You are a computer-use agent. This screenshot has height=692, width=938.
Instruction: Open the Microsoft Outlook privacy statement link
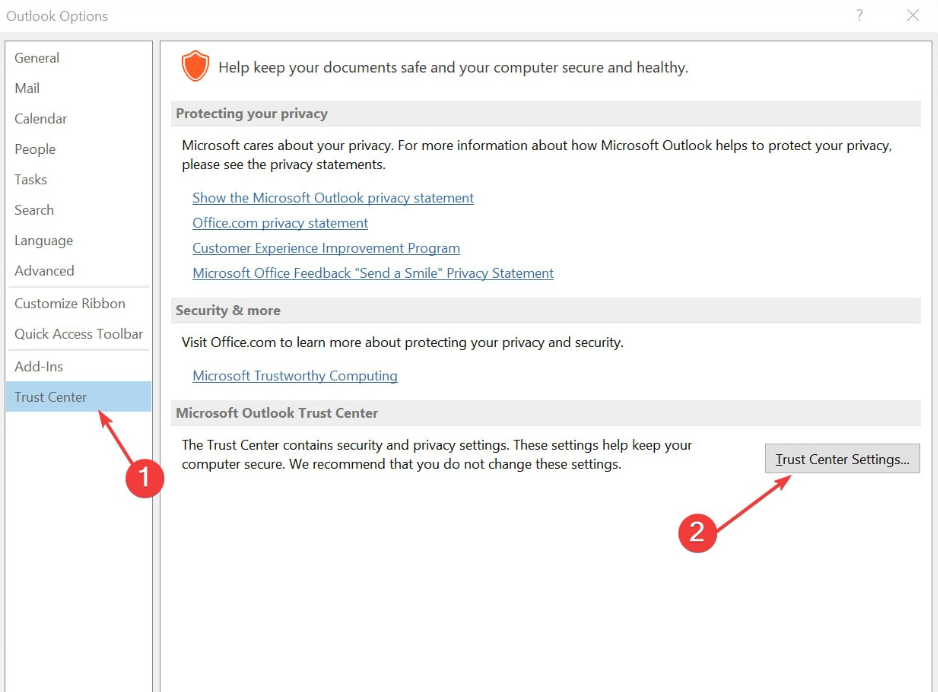click(333, 198)
